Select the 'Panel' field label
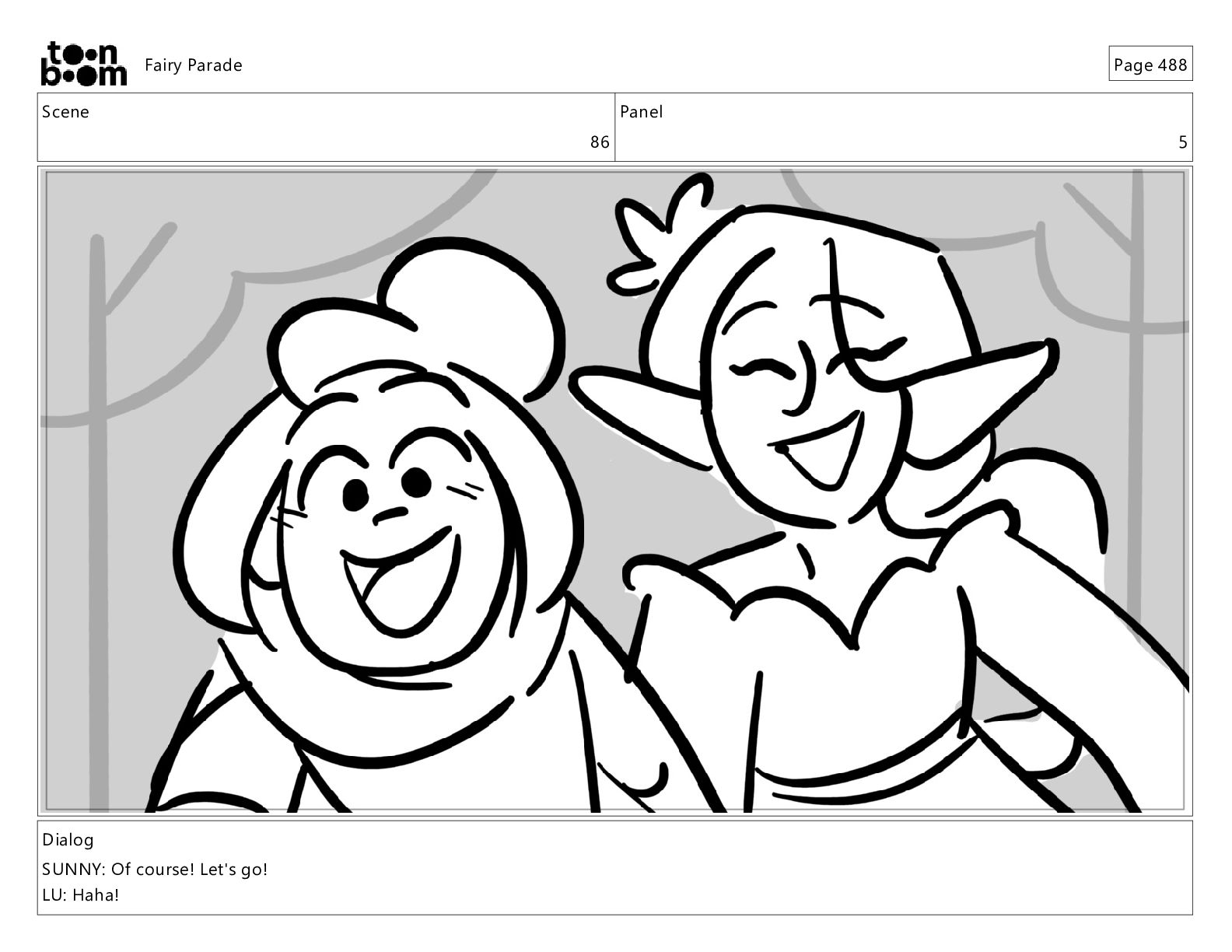1232x952 pixels. pyautogui.click(x=641, y=112)
